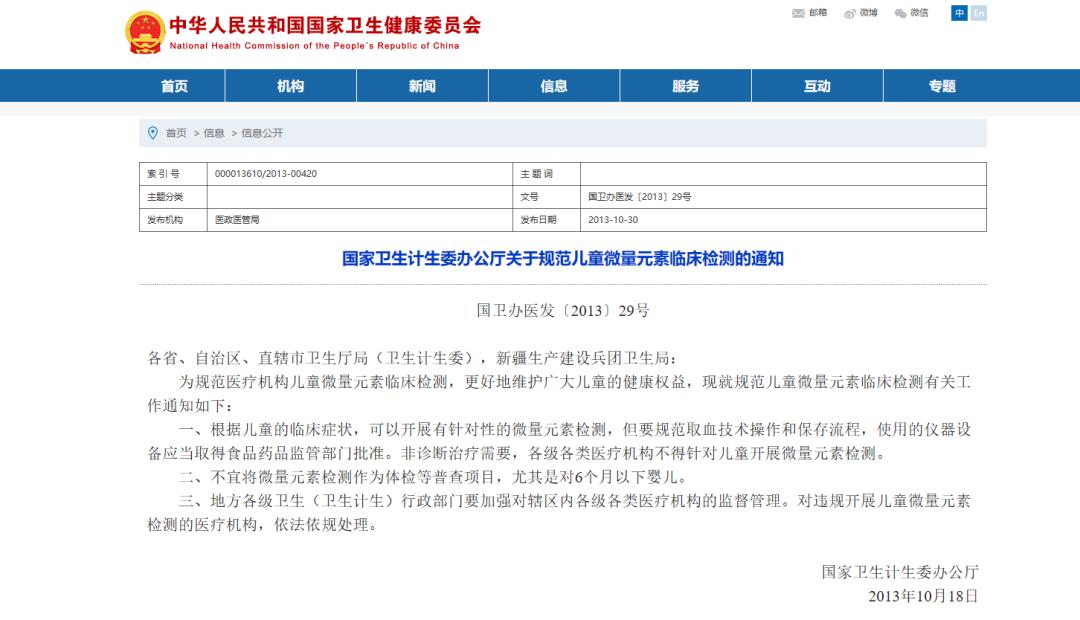Open the 机构 navigation tab
This screenshot has height=620, width=1080.
tap(289, 86)
